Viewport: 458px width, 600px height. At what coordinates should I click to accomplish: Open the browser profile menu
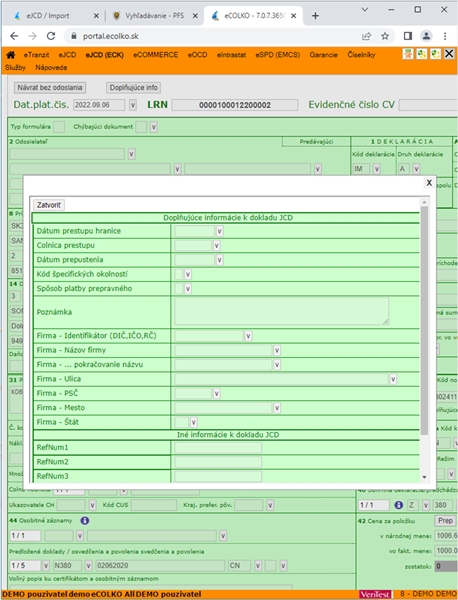click(x=426, y=36)
